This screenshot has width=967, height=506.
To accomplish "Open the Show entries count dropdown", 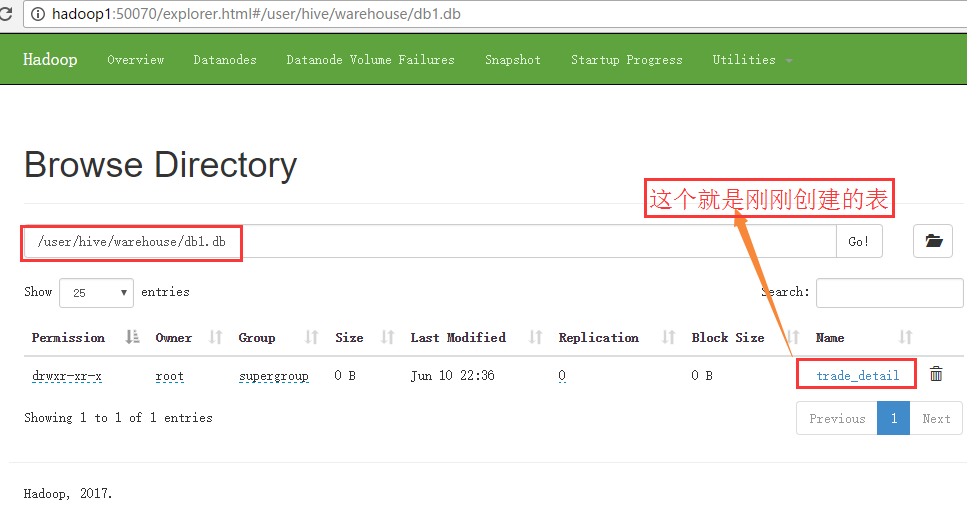I will (x=96, y=292).
